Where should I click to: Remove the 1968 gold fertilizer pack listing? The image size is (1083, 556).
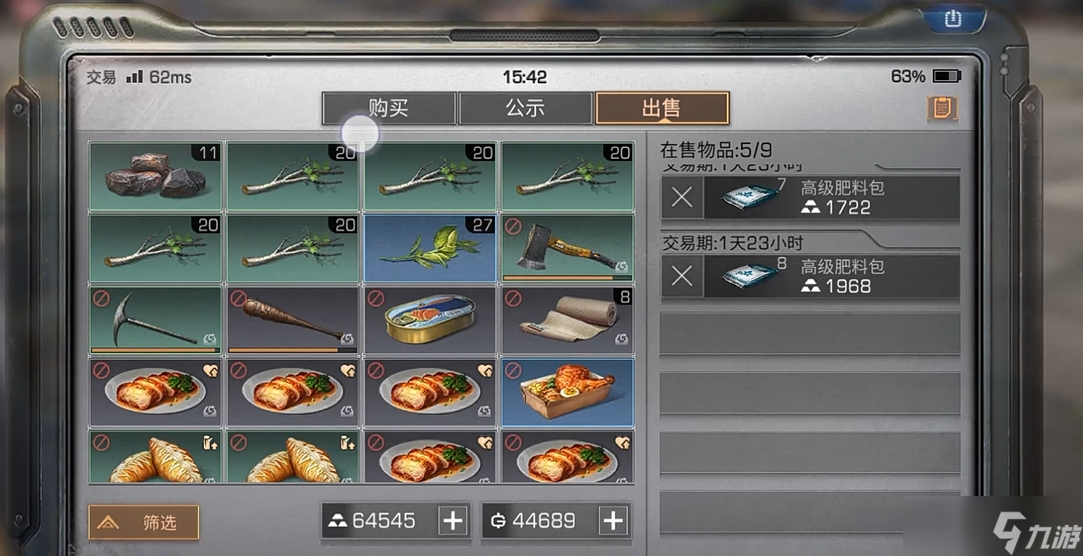(x=682, y=277)
